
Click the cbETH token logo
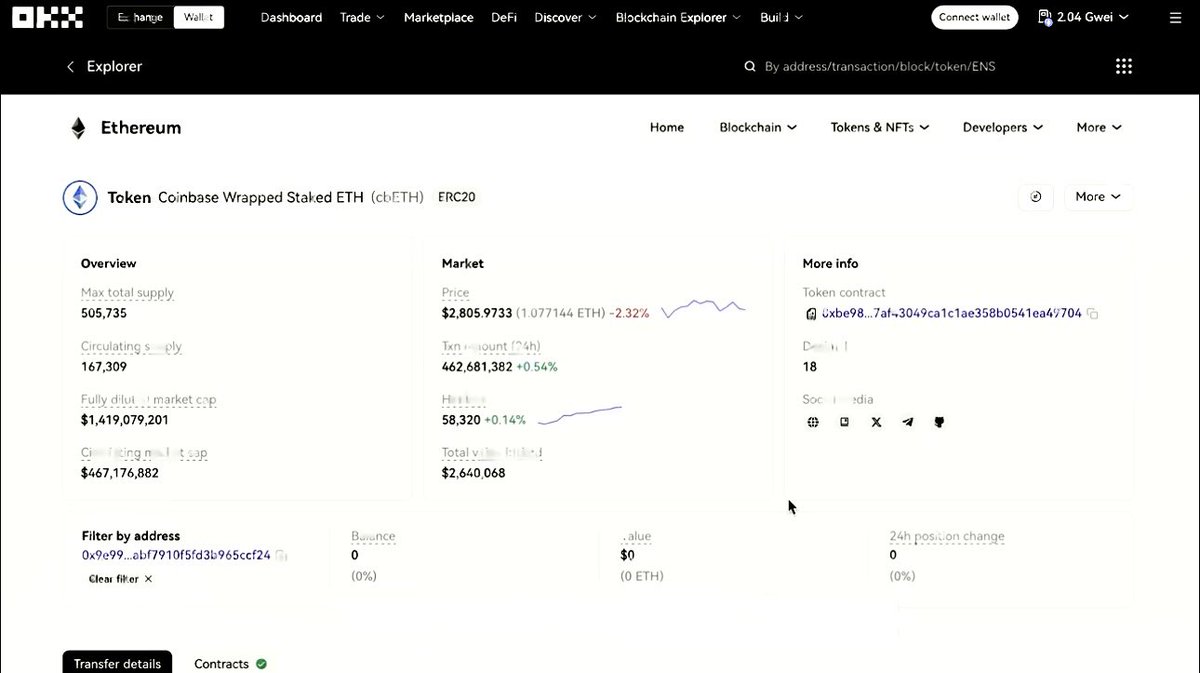[80, 198]
